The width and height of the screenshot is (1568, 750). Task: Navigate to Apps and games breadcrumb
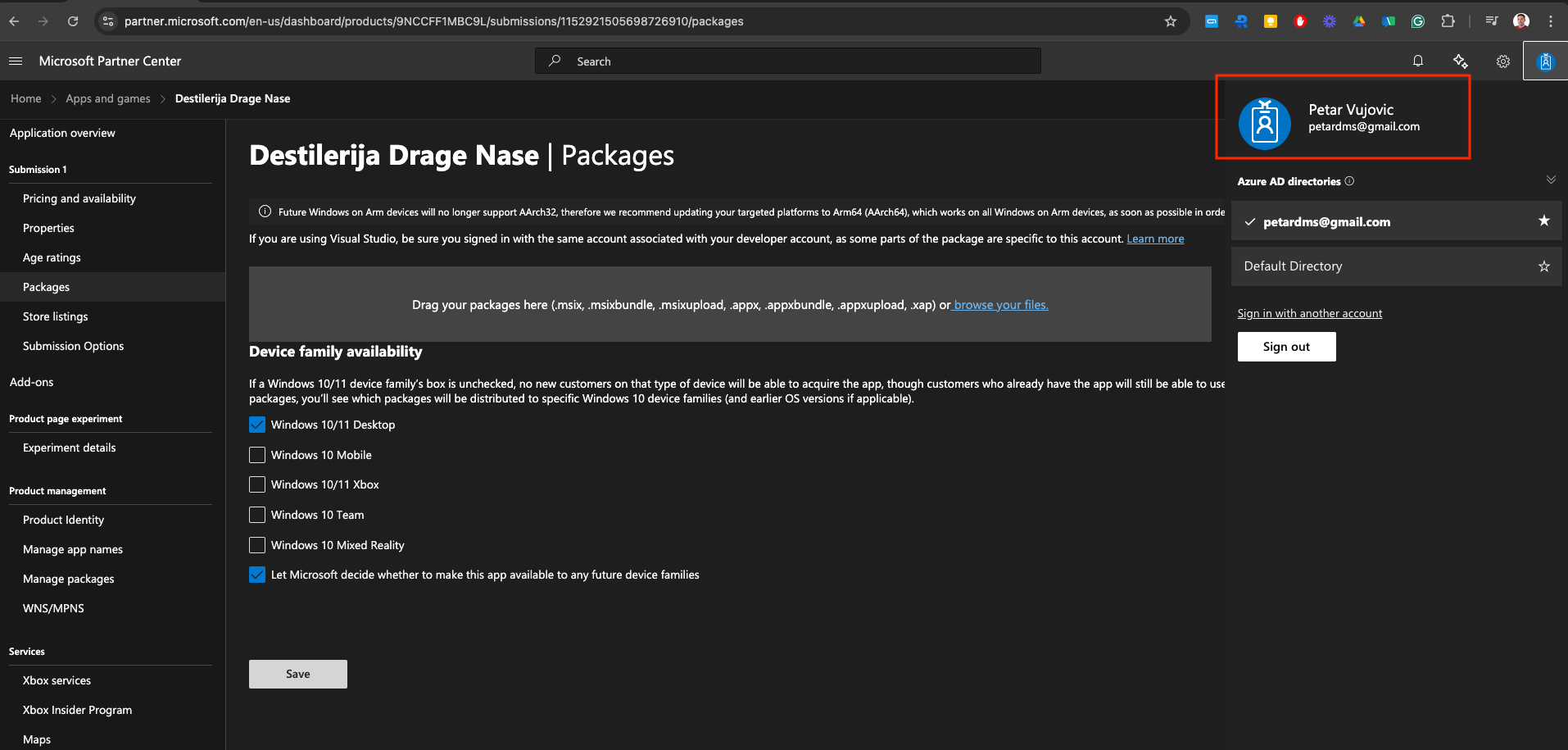click(x=107, y=98)
